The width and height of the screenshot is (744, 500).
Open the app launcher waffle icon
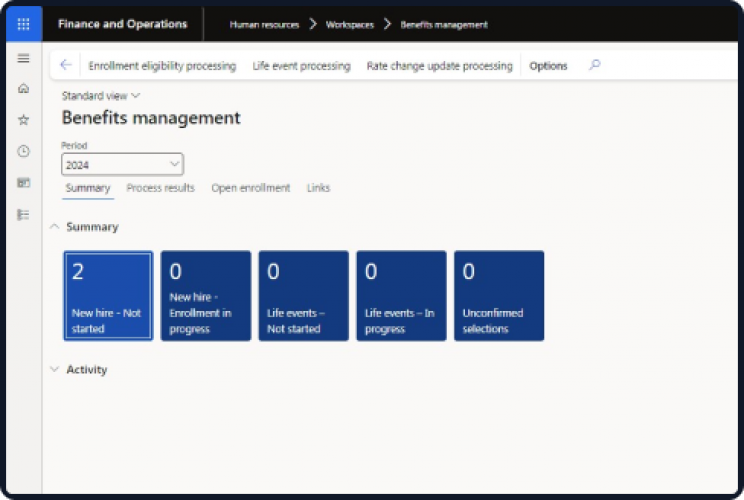[x=23, y=24]
